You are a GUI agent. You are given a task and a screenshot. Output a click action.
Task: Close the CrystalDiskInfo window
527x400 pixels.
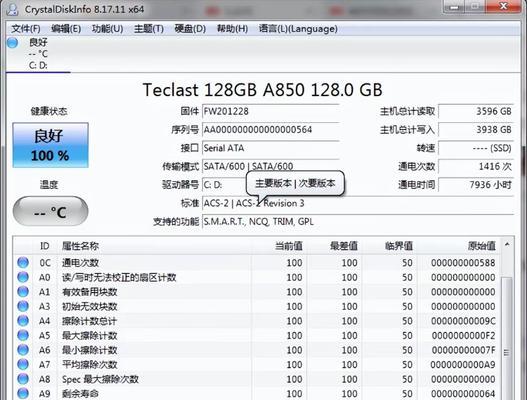coord(503,7)
